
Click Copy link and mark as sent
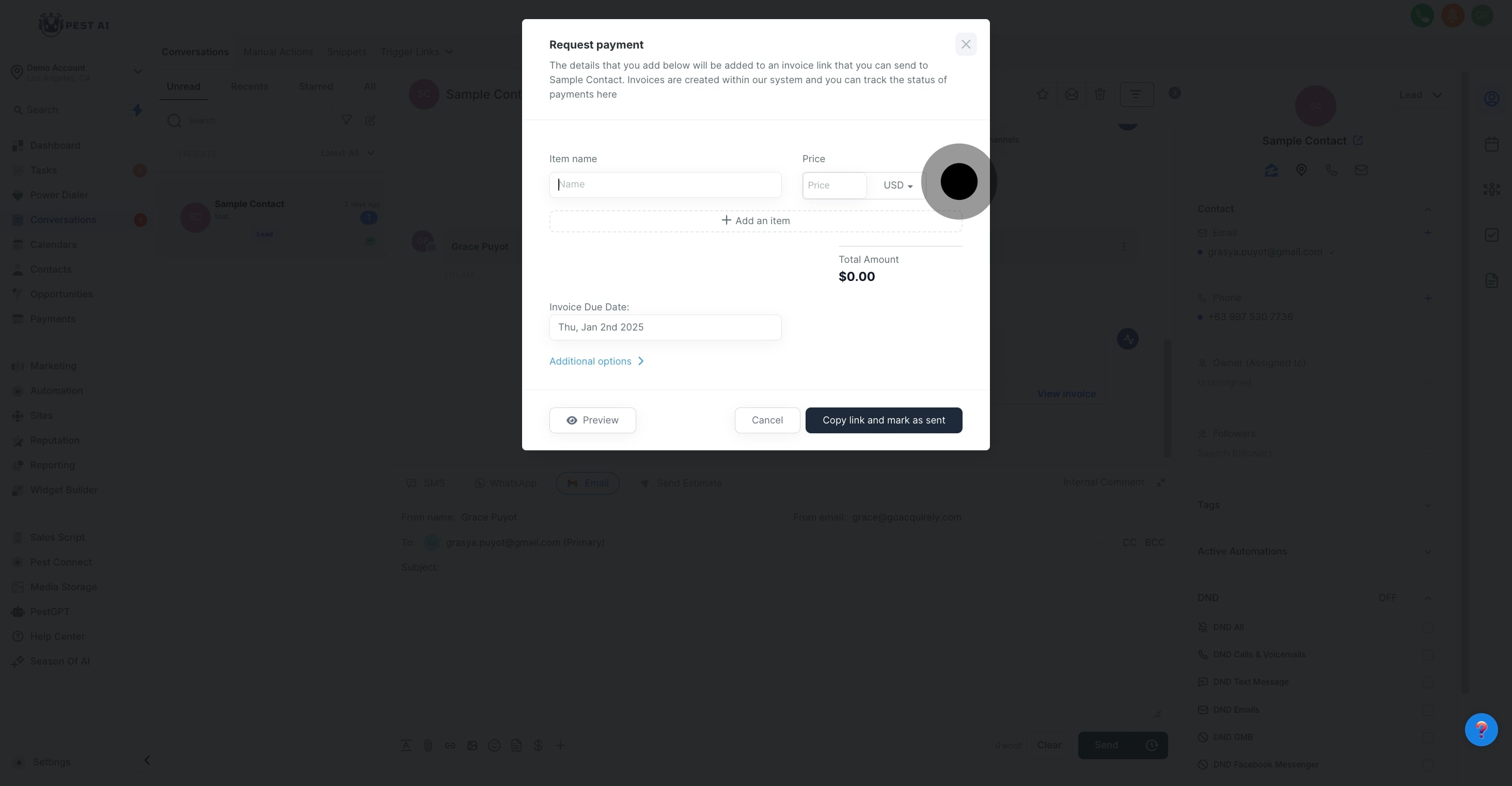884,420
